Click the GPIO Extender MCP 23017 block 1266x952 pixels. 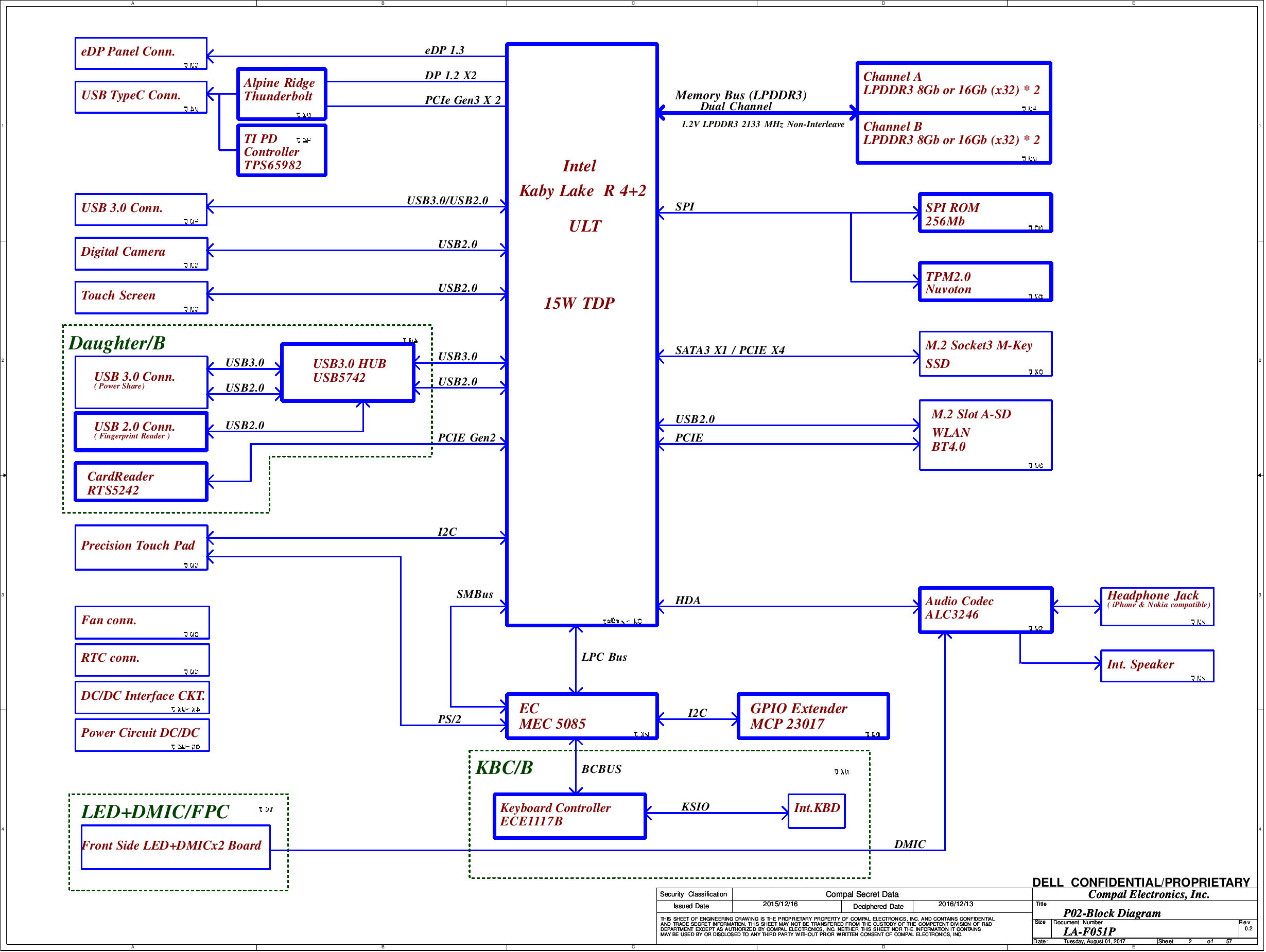[813, 717]
